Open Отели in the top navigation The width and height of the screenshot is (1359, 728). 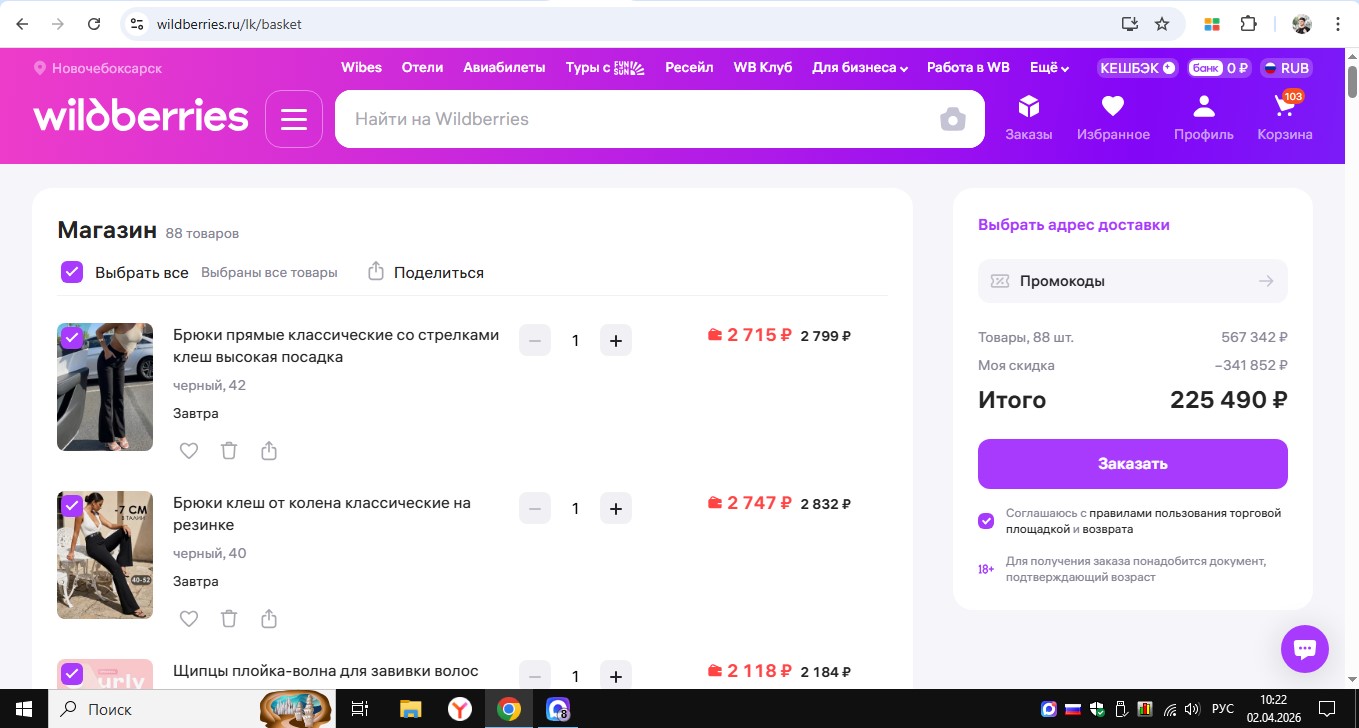pyautogui.click(x=422, y=68)
